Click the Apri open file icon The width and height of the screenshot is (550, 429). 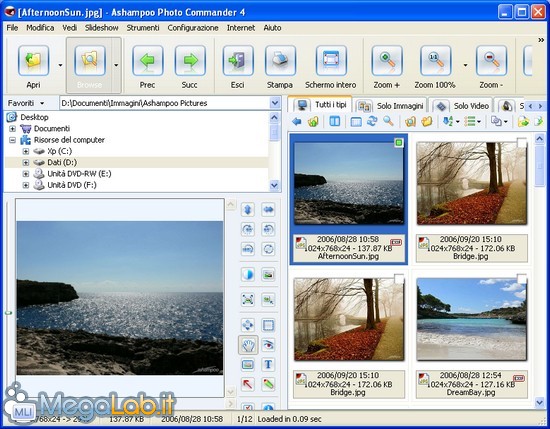point(33,60)
